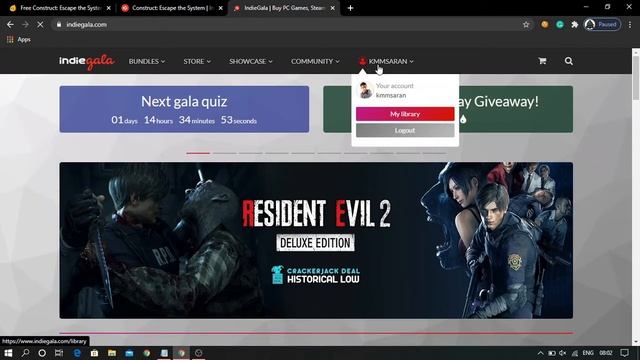
Task: Click the volume icon in system tray
Action: coord(563,353)
